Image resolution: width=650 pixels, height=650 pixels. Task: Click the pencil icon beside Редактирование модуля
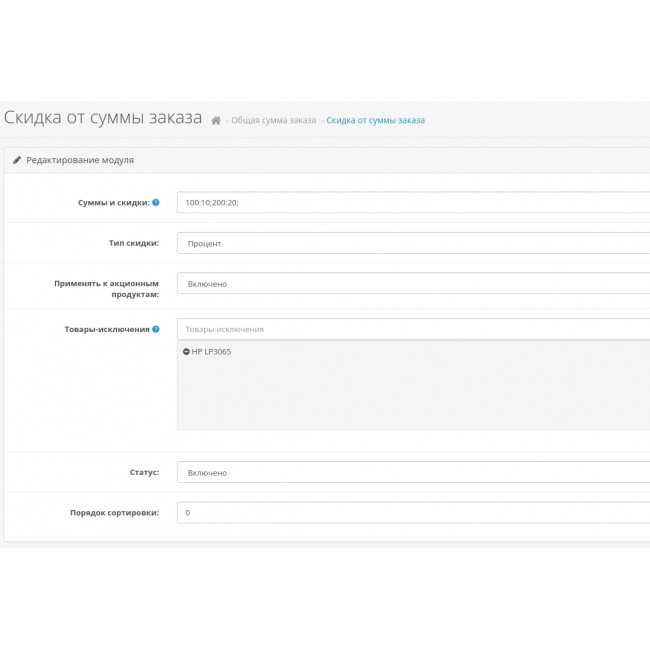coord(17,160)
